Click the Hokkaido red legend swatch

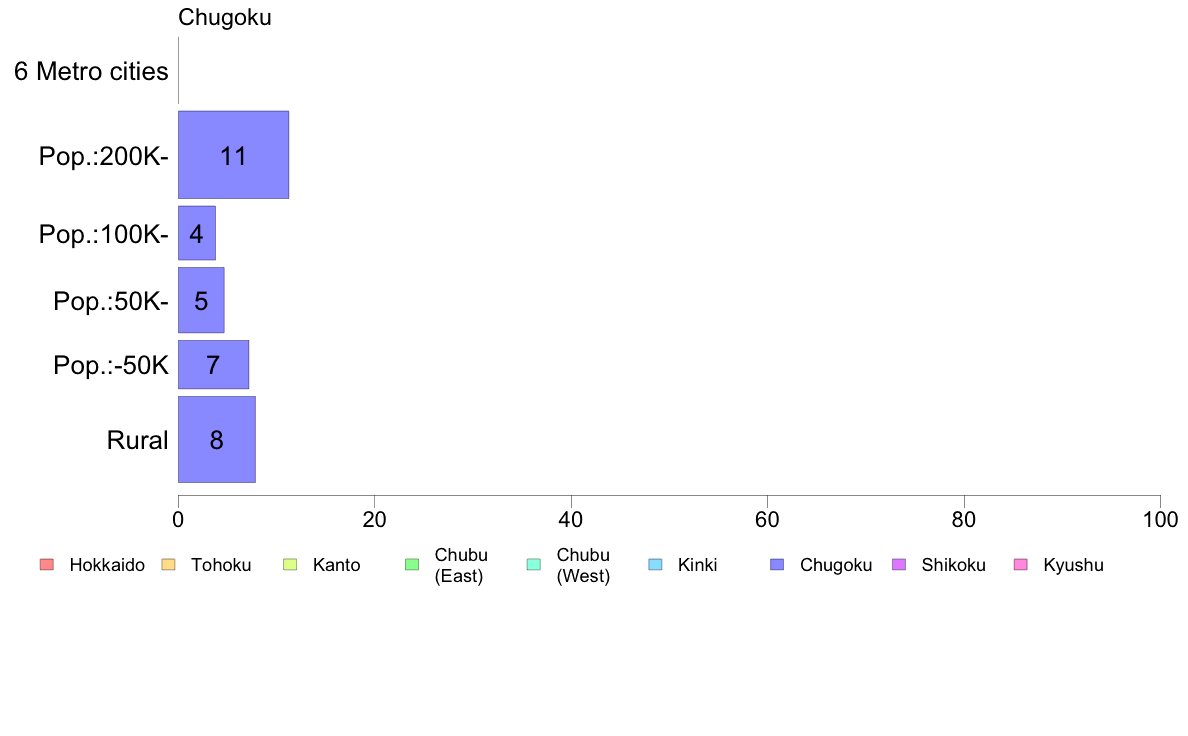(47, 565)
